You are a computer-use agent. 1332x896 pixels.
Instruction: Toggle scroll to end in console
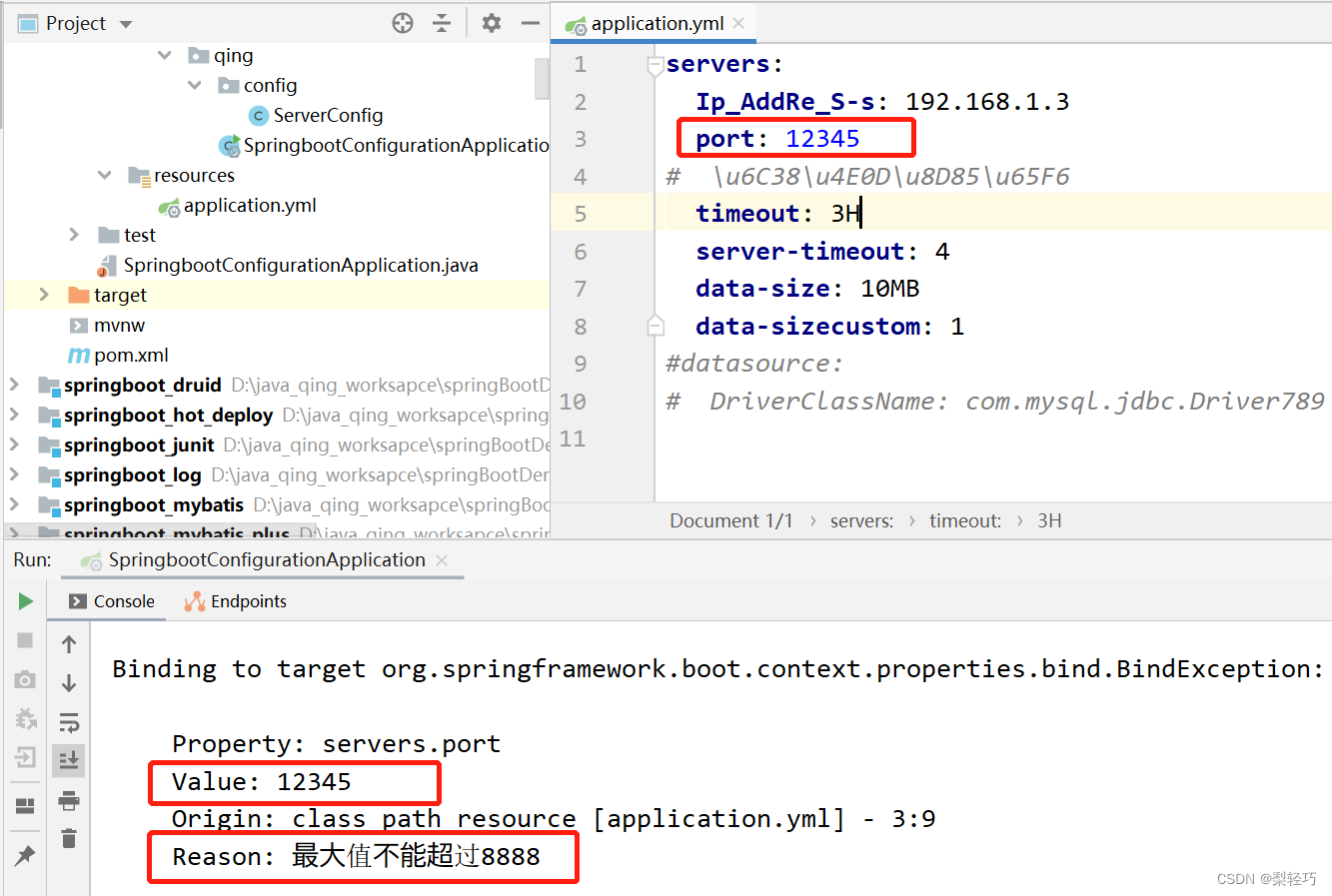point(68,758)
